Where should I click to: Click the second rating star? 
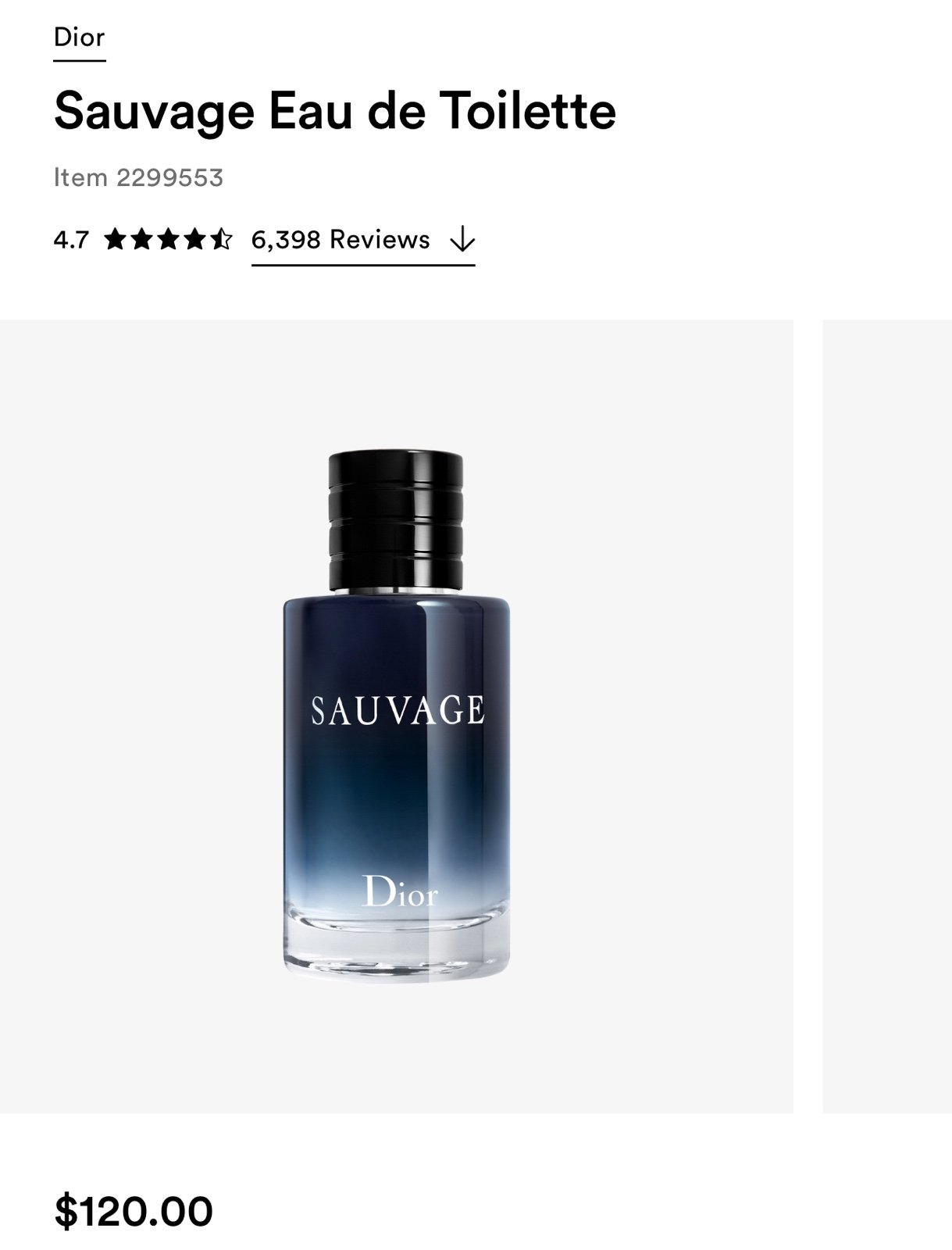[142, 239]
